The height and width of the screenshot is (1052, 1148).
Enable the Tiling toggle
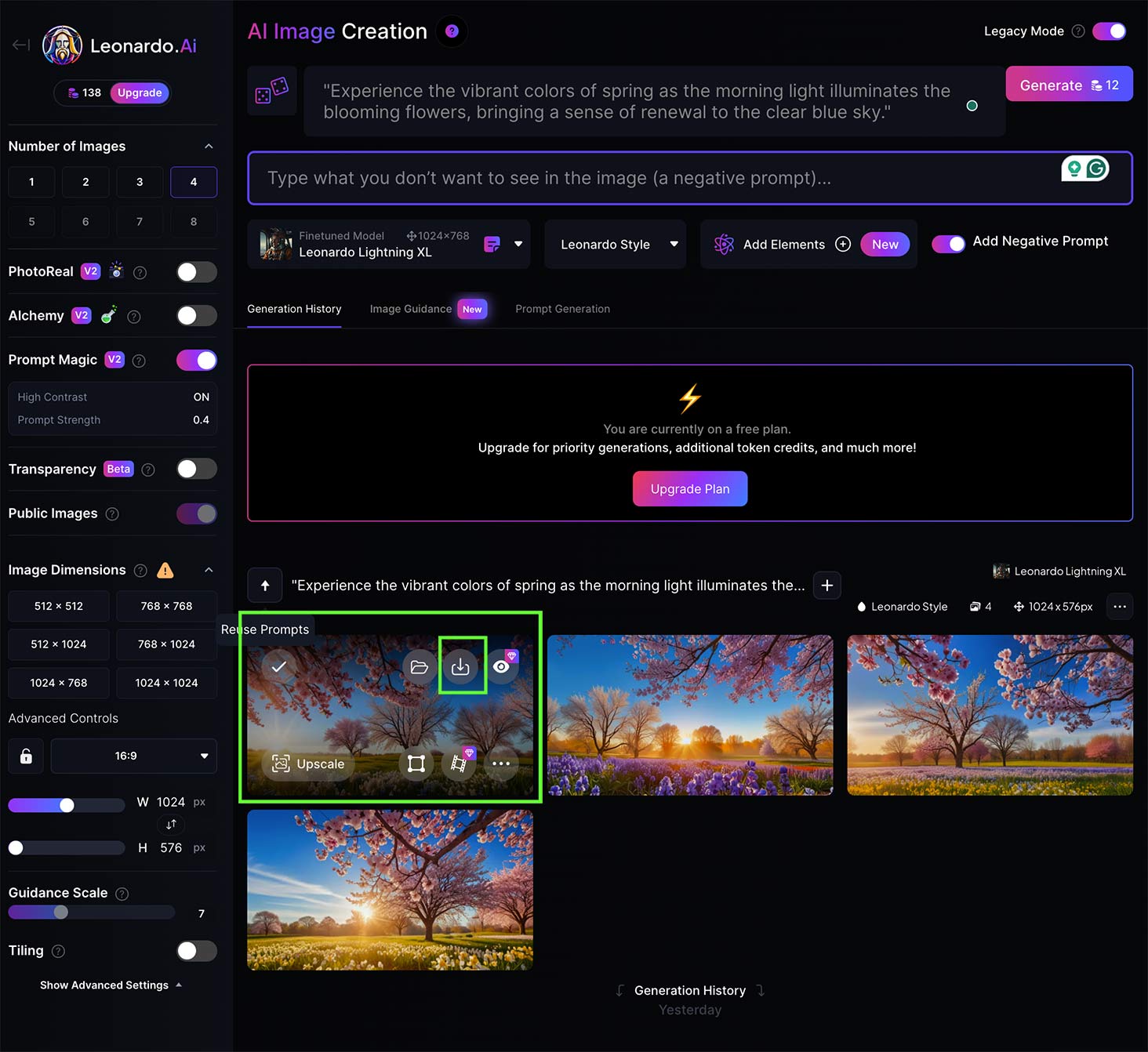click(197, 951)
